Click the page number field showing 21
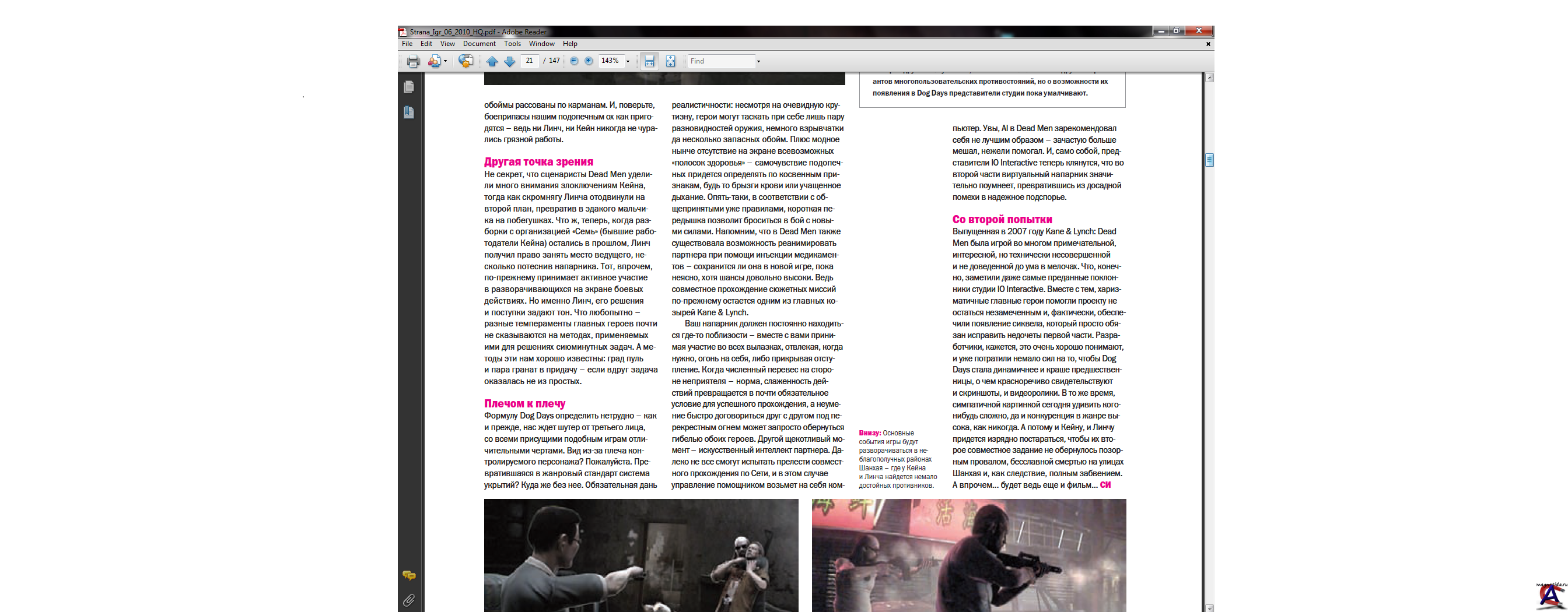 529,61
